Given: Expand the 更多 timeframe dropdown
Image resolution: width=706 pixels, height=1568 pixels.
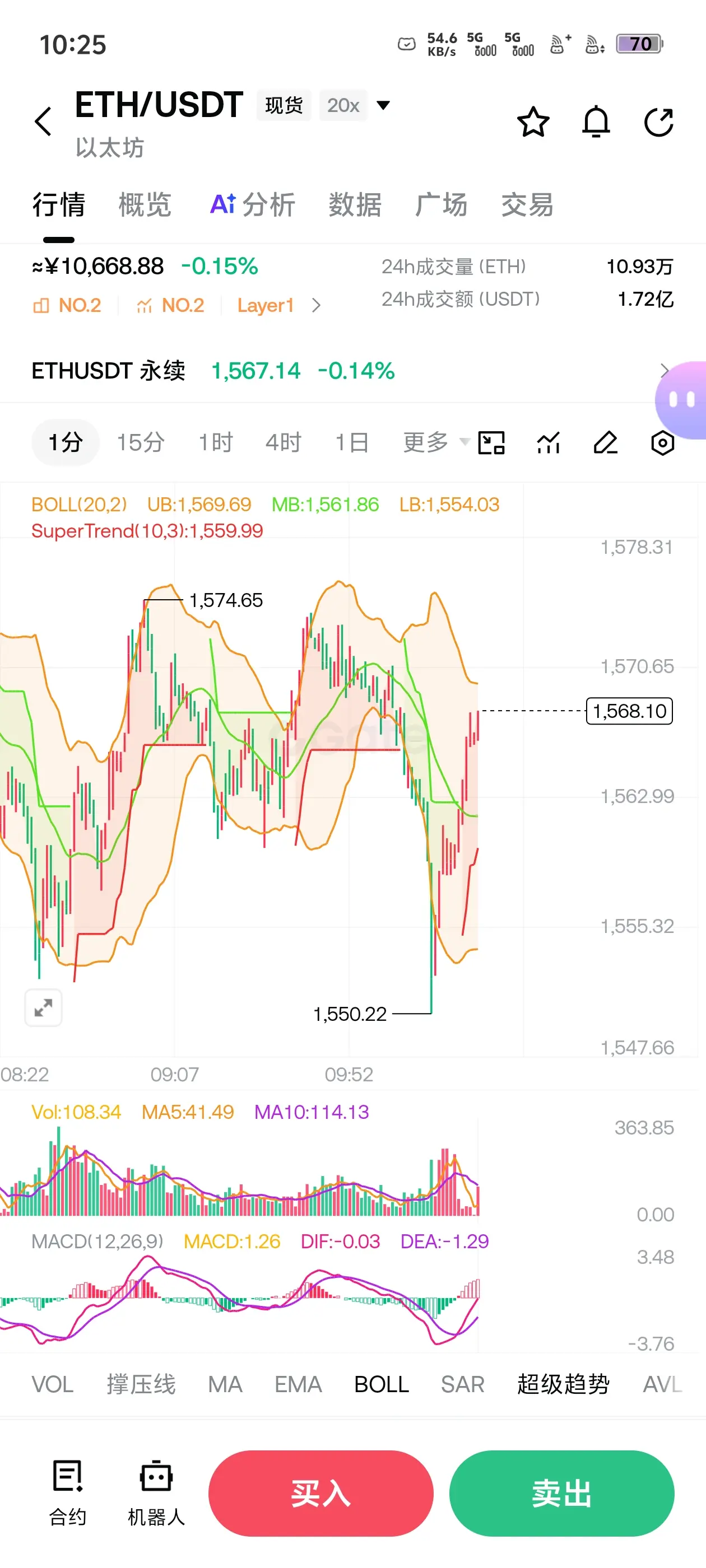Looking at the screenshot, I should 436,442.
